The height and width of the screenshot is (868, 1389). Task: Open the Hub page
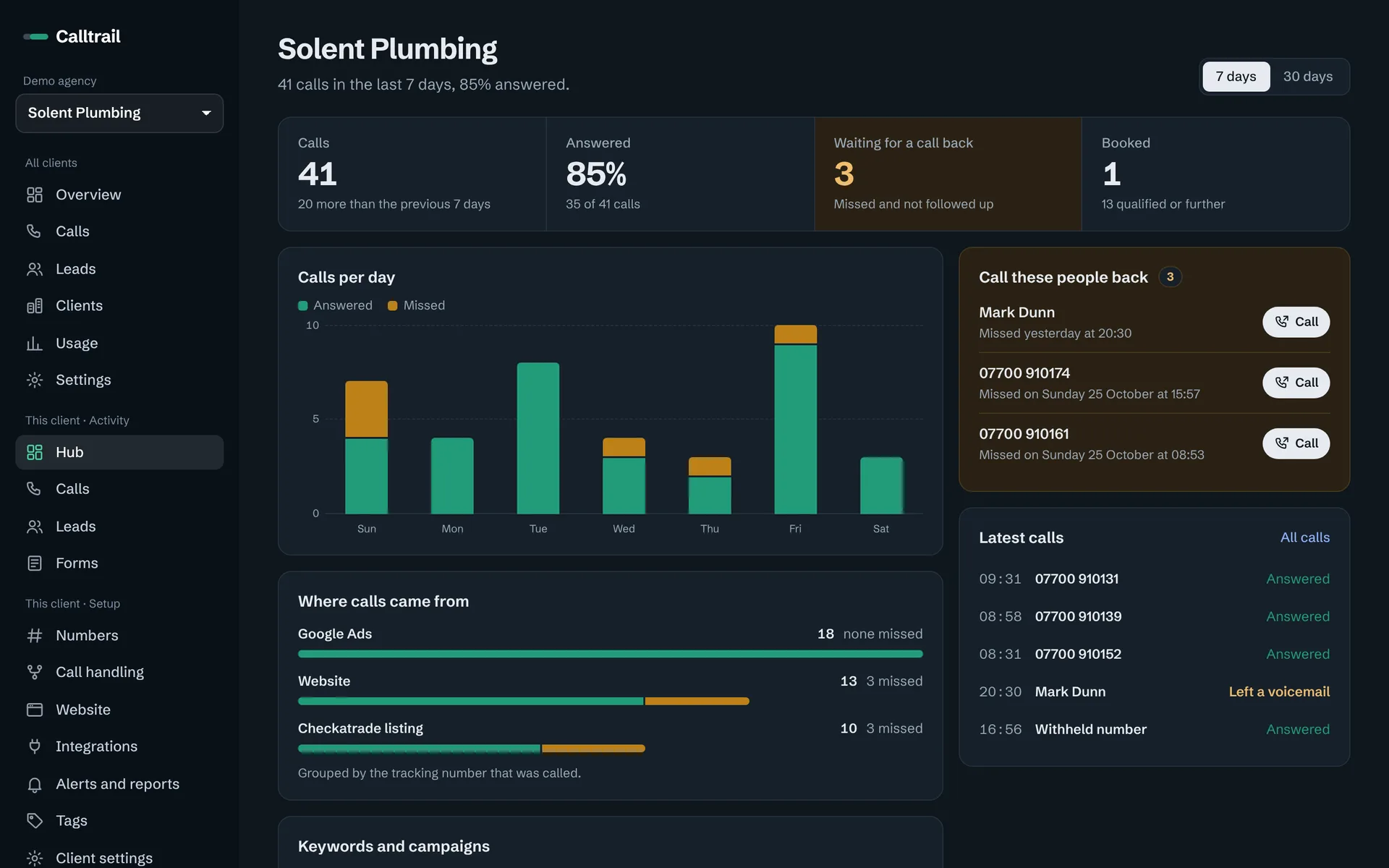119,452
